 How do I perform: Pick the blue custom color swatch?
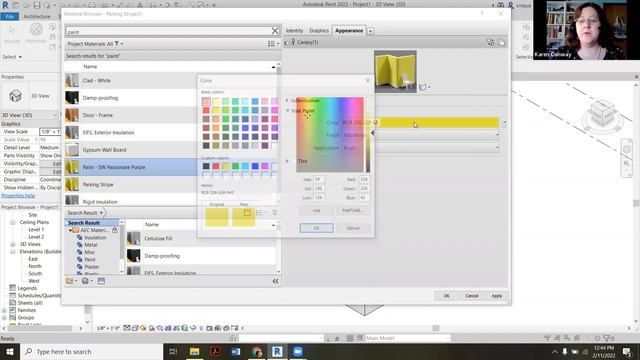coord(255,166)
